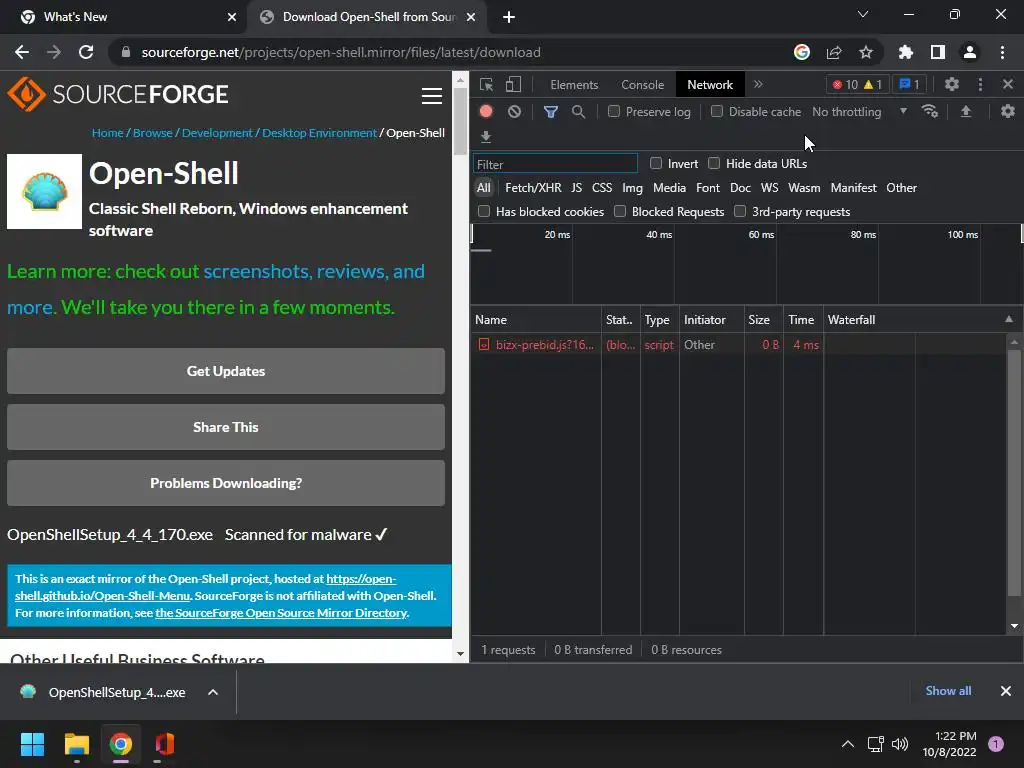The width and height of the screenshot is (1024, 768).
Task: Enable Disable cache checkbox
Action: (717, 112)
